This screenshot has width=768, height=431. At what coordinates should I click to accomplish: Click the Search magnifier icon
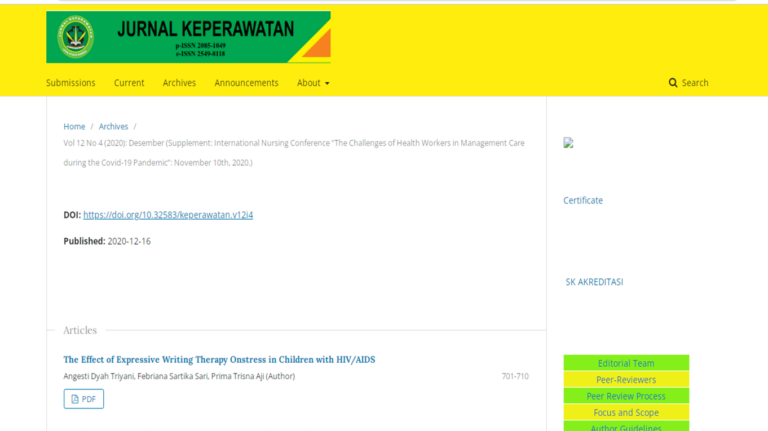673,83
